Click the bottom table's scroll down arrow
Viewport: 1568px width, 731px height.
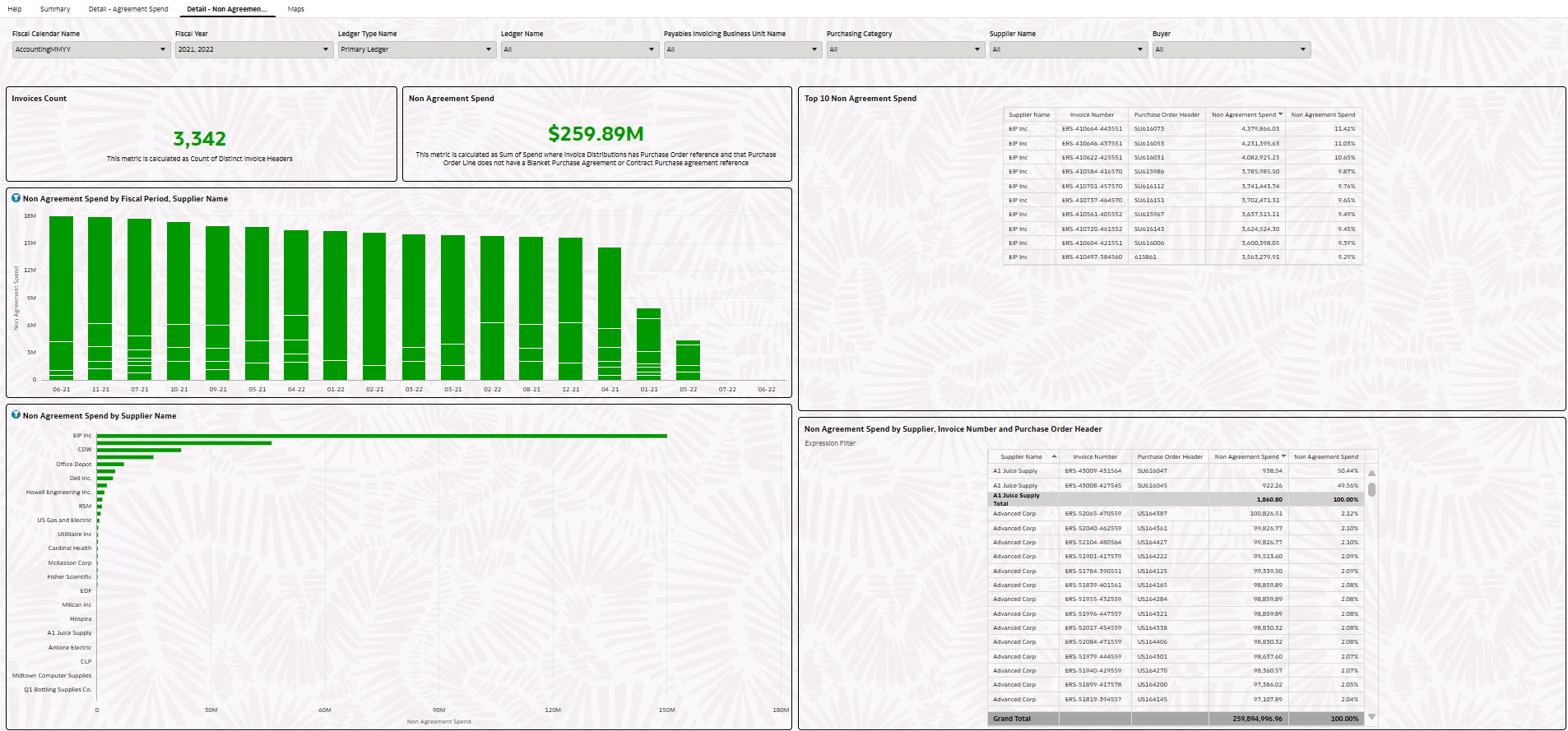pyautogui.click(x=1371, y=716)
